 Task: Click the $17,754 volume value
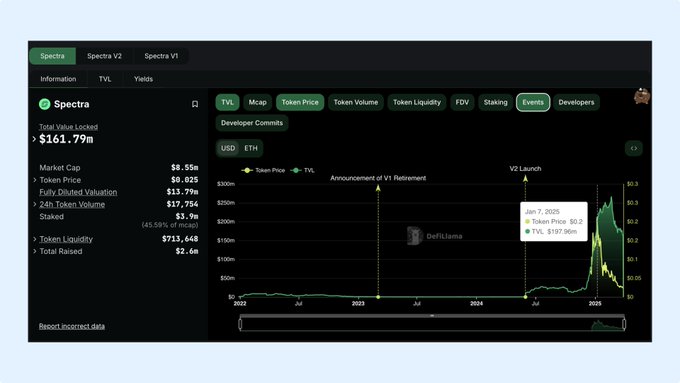(182, 204)
